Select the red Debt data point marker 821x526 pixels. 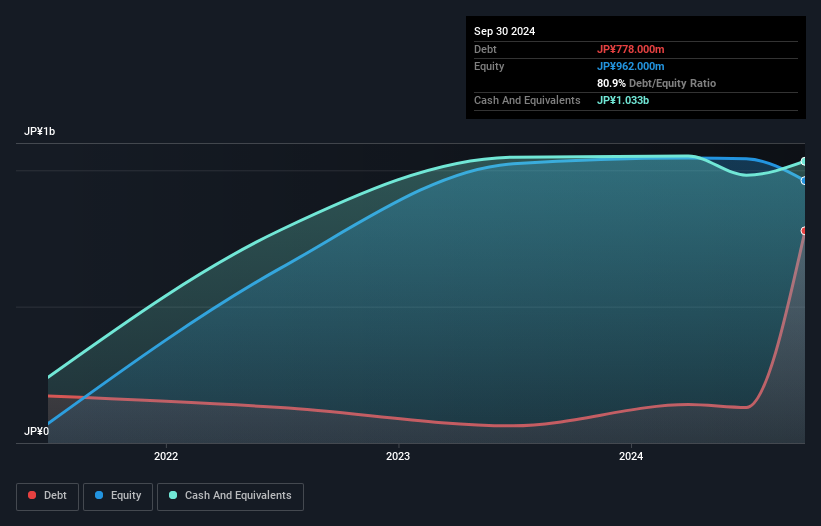(x=804, y=231)
